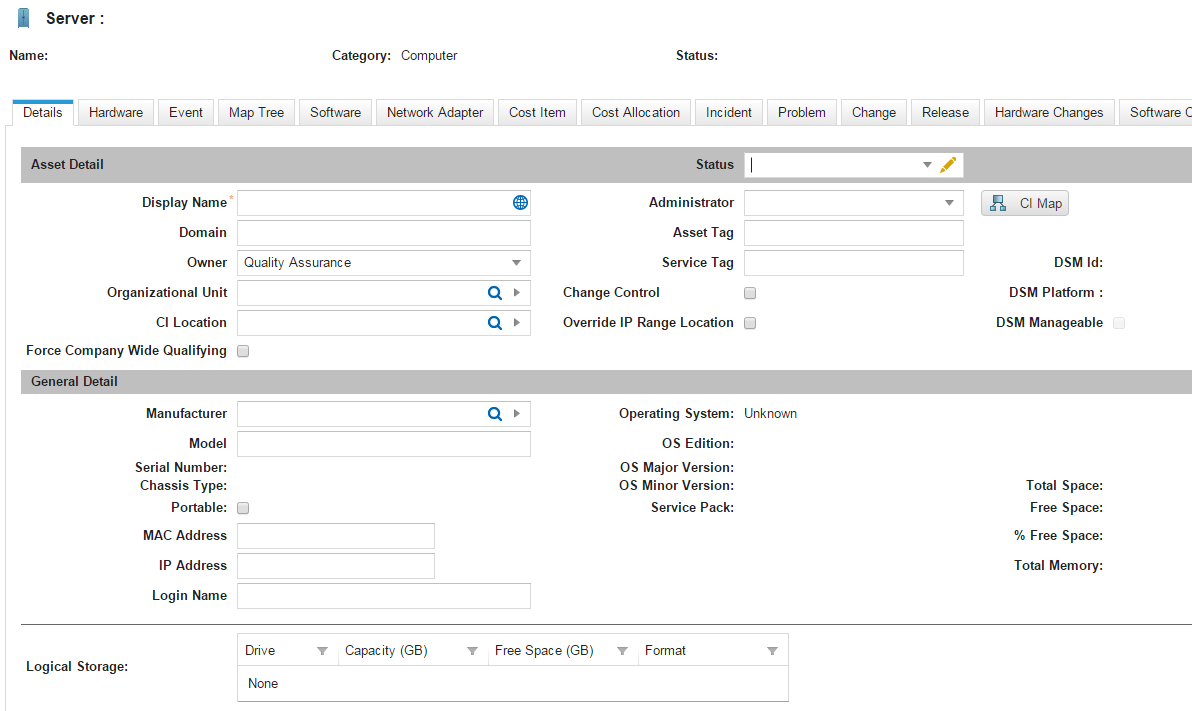1192x711 pixels.
Task: Click the arrow icon beside the CI Location magnifier
Action: point(516,322)
